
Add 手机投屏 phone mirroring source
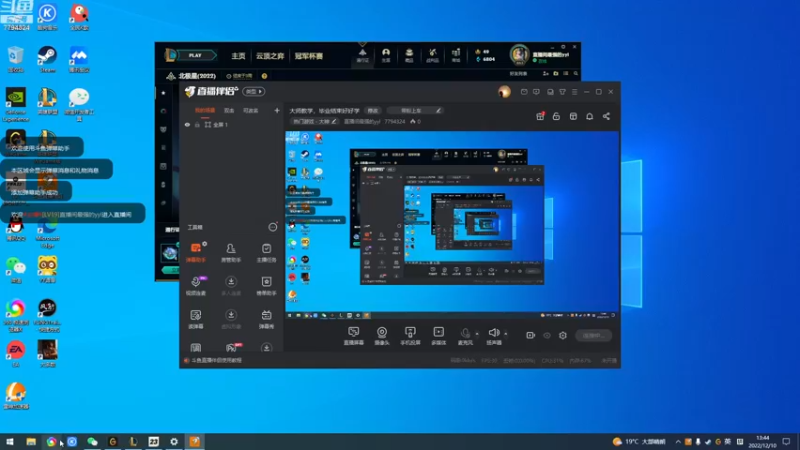[410, 336]
